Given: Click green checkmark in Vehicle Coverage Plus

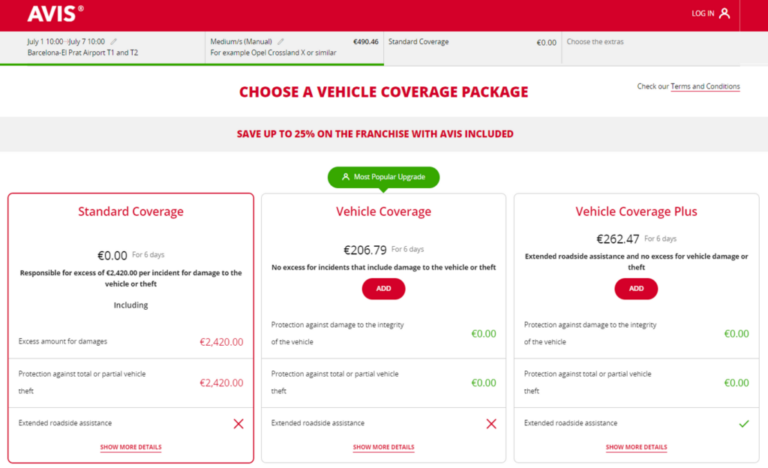Looking at the screenshot, I should pyautogui.click(x=743, y=423).
